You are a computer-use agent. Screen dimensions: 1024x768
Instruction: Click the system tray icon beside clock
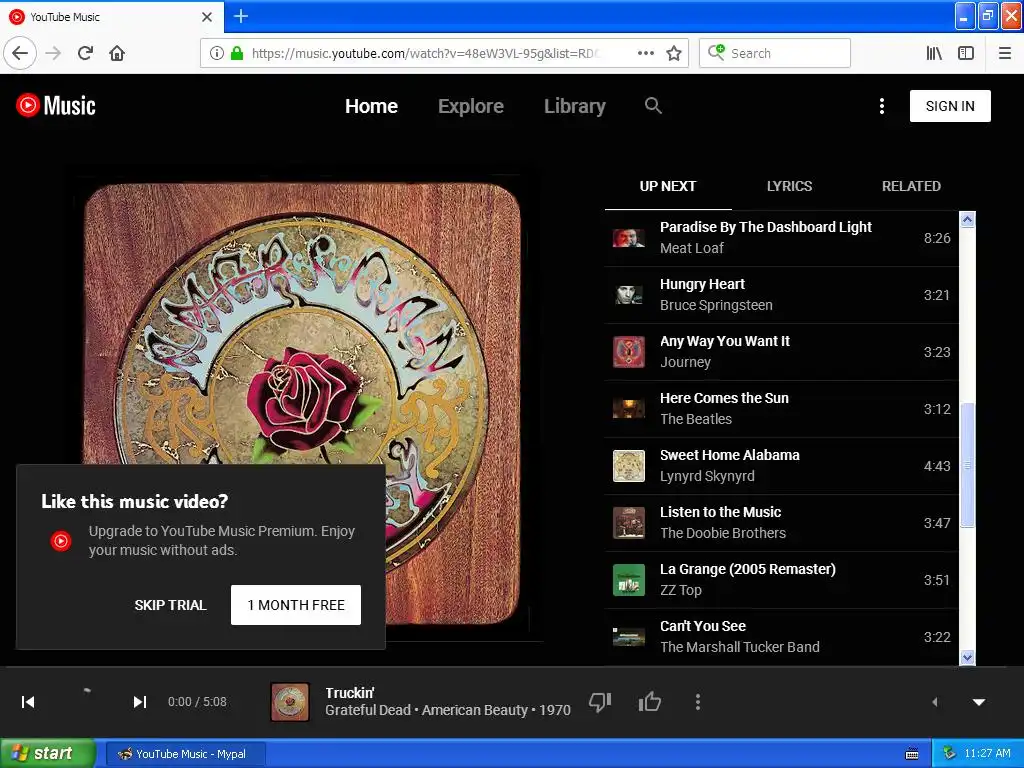(950, 754)
